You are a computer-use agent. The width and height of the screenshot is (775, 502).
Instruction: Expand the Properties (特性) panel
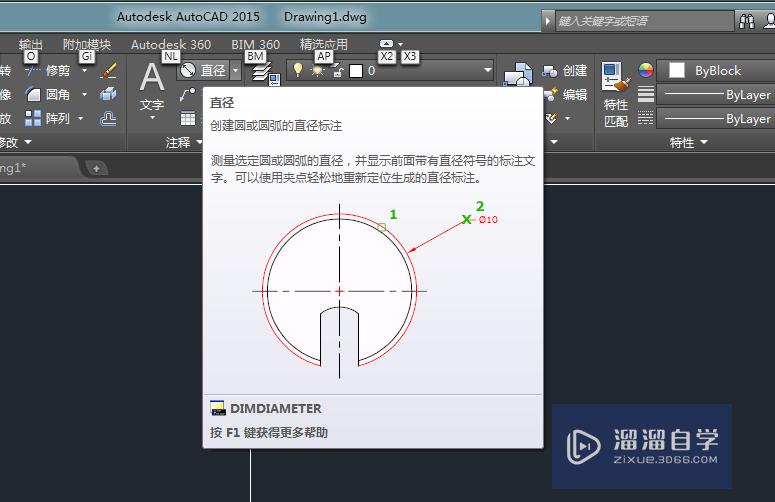point(689,143)
